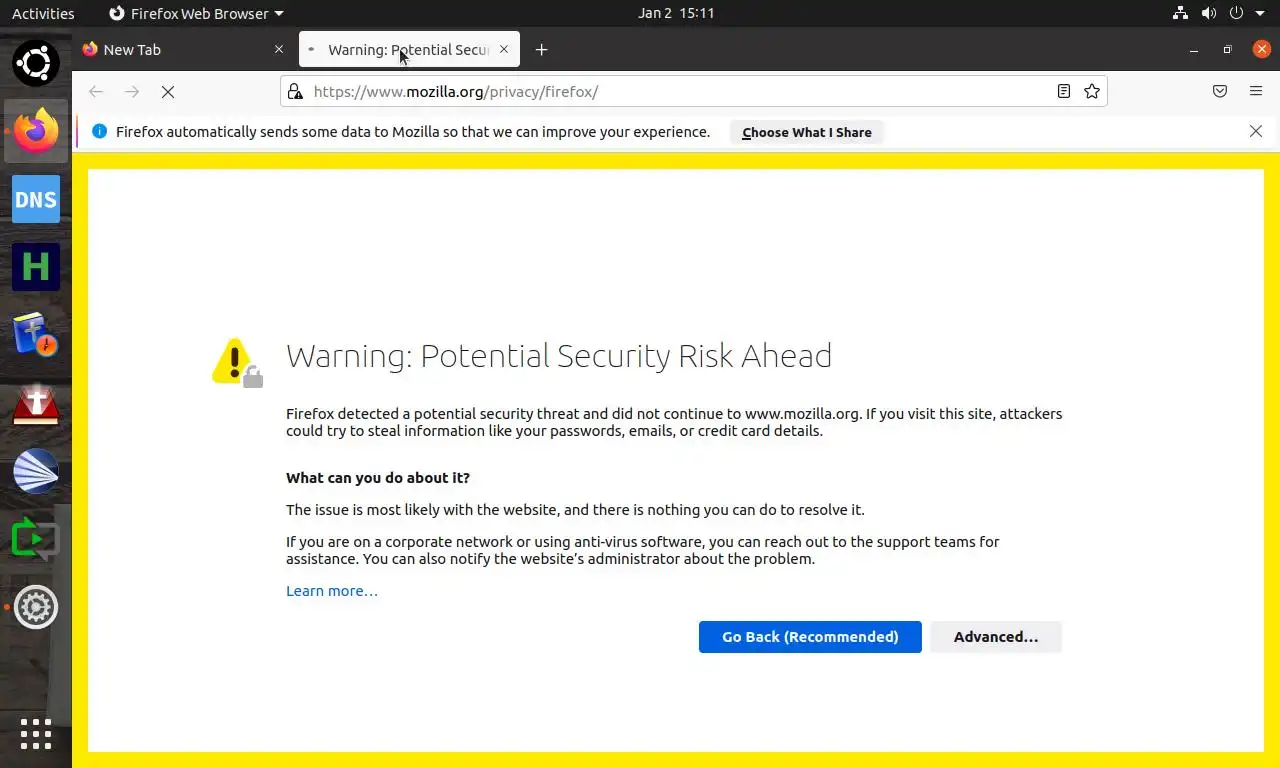Click the Warning: Potential Security Risk heading
The width and height of the screenshot is (1280, 768).
(559, 356)
